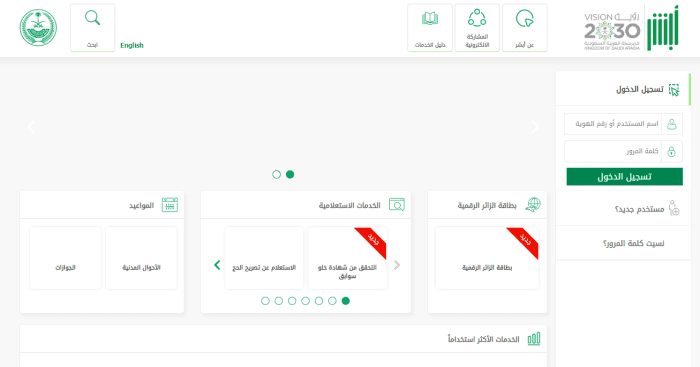Click the Absher logo
This screenshot has width=700, height=367.
pos(663,28)
